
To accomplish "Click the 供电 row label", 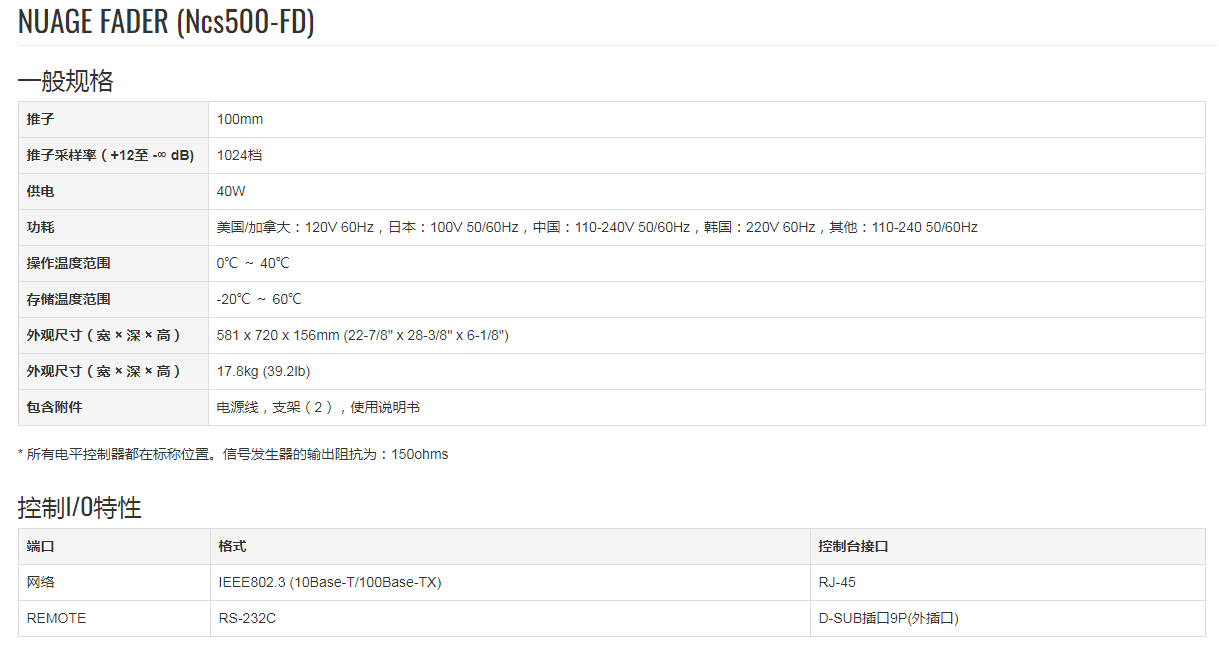I will pos(41,191).
